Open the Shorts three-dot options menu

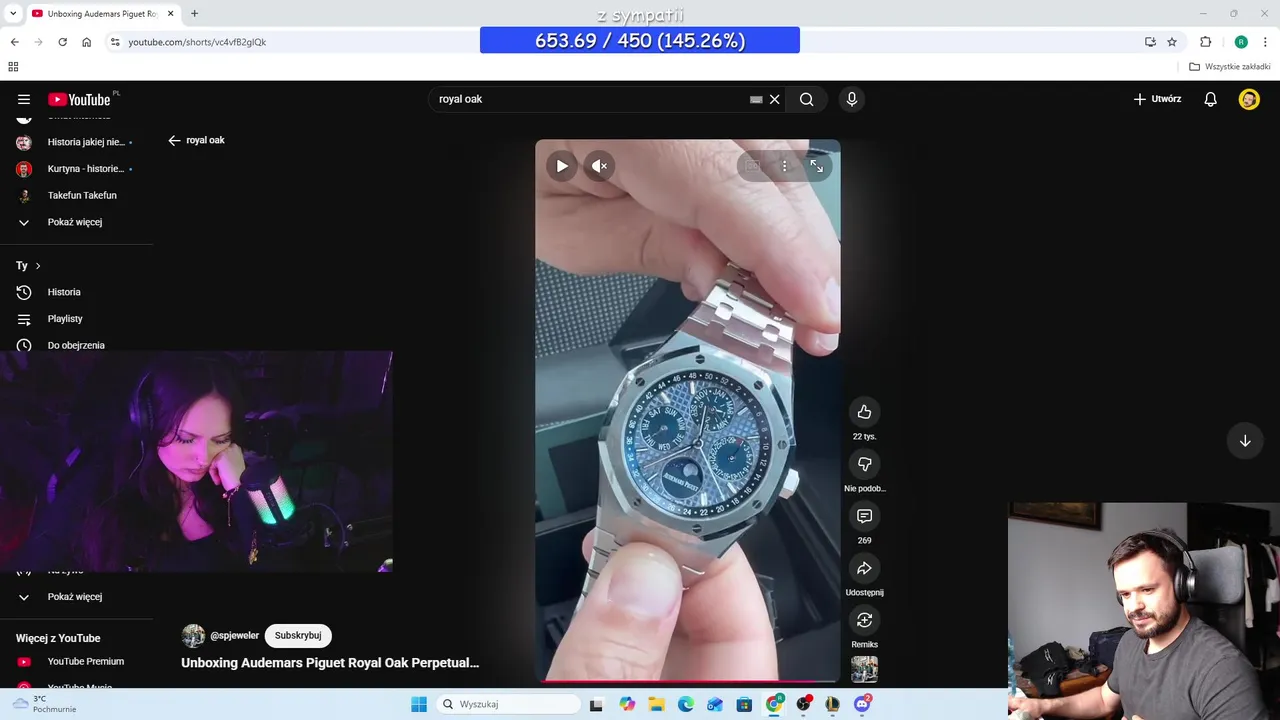pyautogui.click(x=785, y=166)
